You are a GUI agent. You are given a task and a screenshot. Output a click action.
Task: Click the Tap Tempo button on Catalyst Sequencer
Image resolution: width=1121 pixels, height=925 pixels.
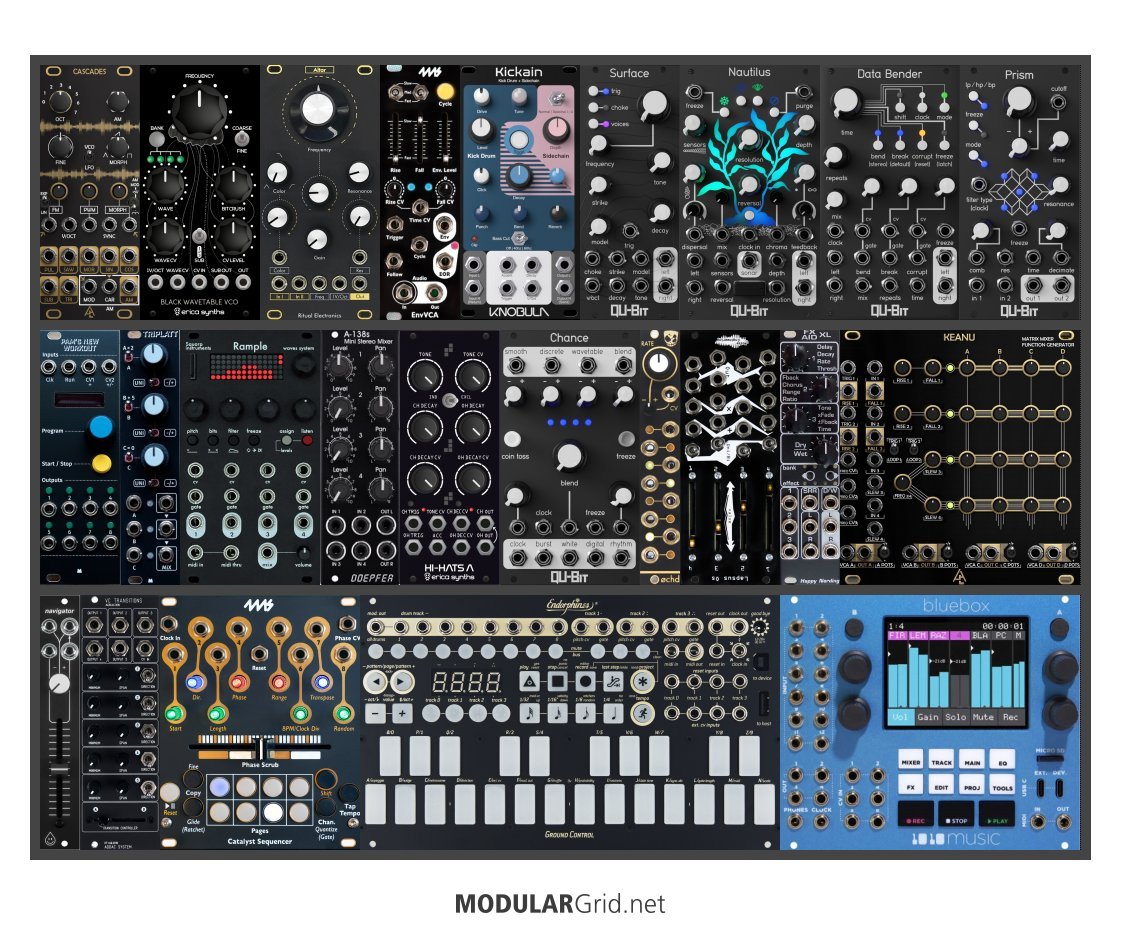348,793
